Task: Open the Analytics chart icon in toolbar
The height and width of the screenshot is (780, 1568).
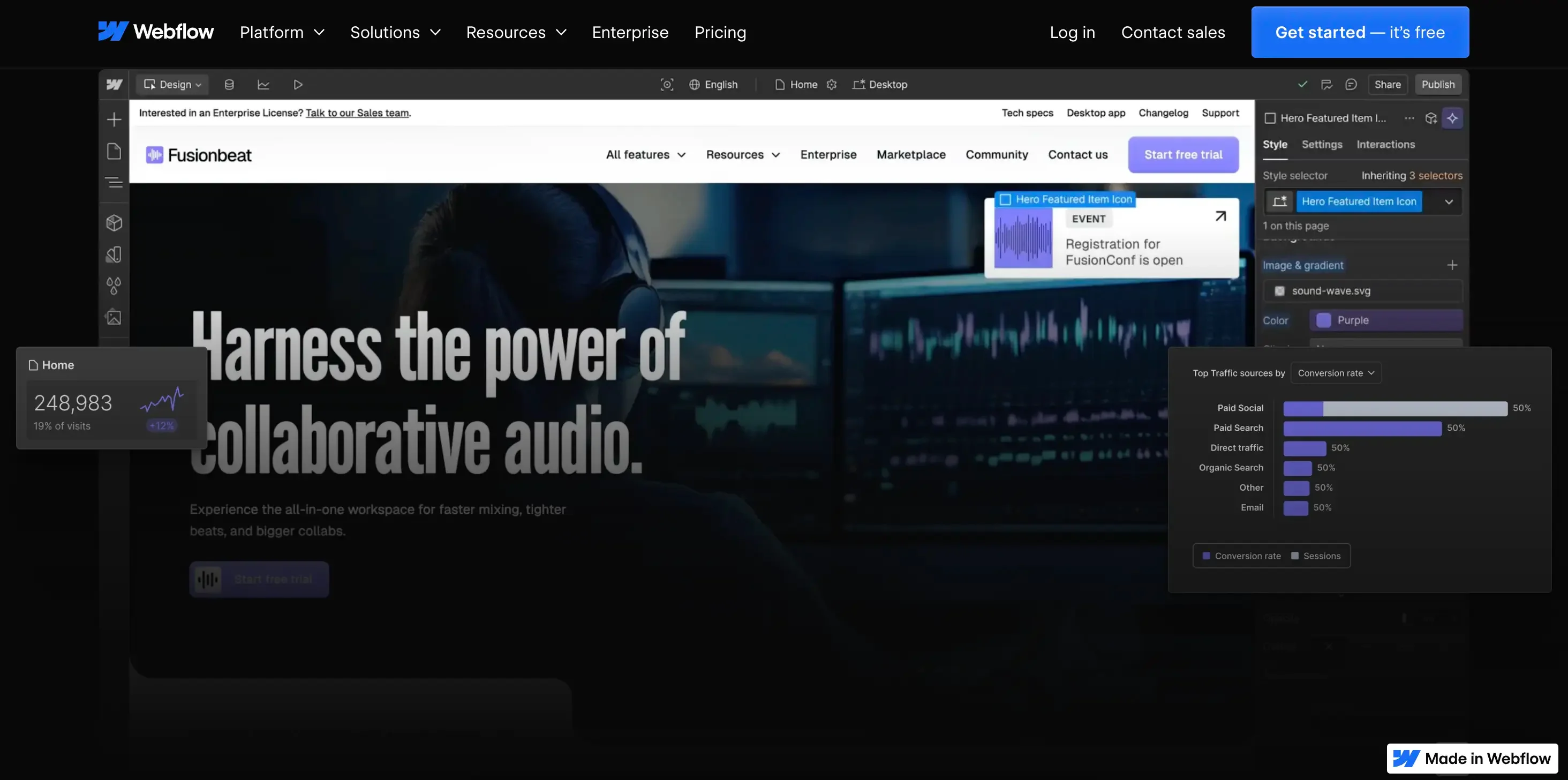Action: click(263, 85)
